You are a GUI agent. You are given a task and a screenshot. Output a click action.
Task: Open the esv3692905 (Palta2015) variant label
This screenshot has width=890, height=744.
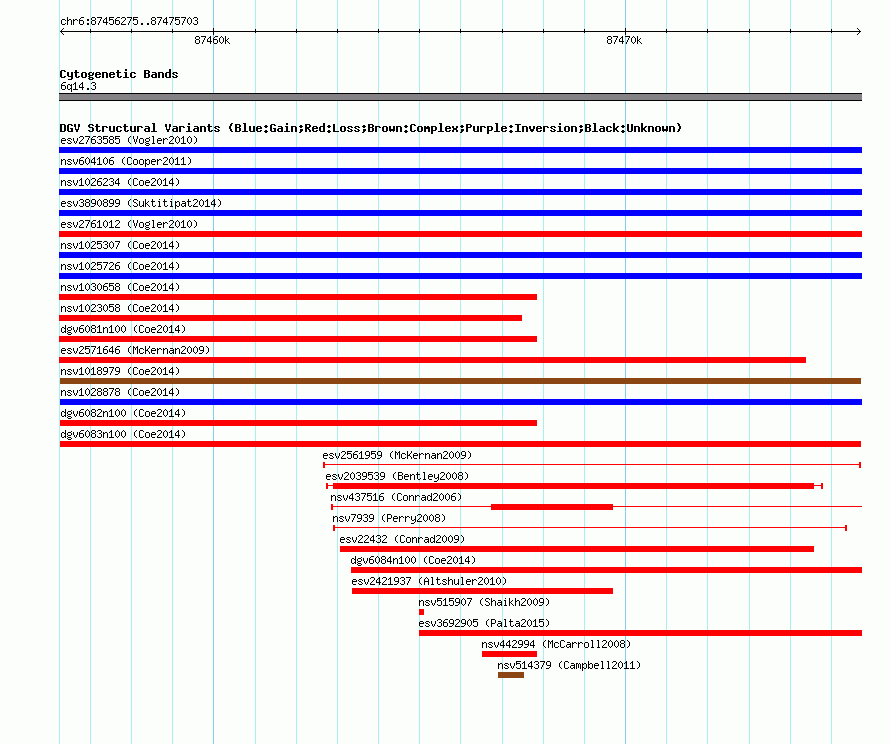pos(484,623)
